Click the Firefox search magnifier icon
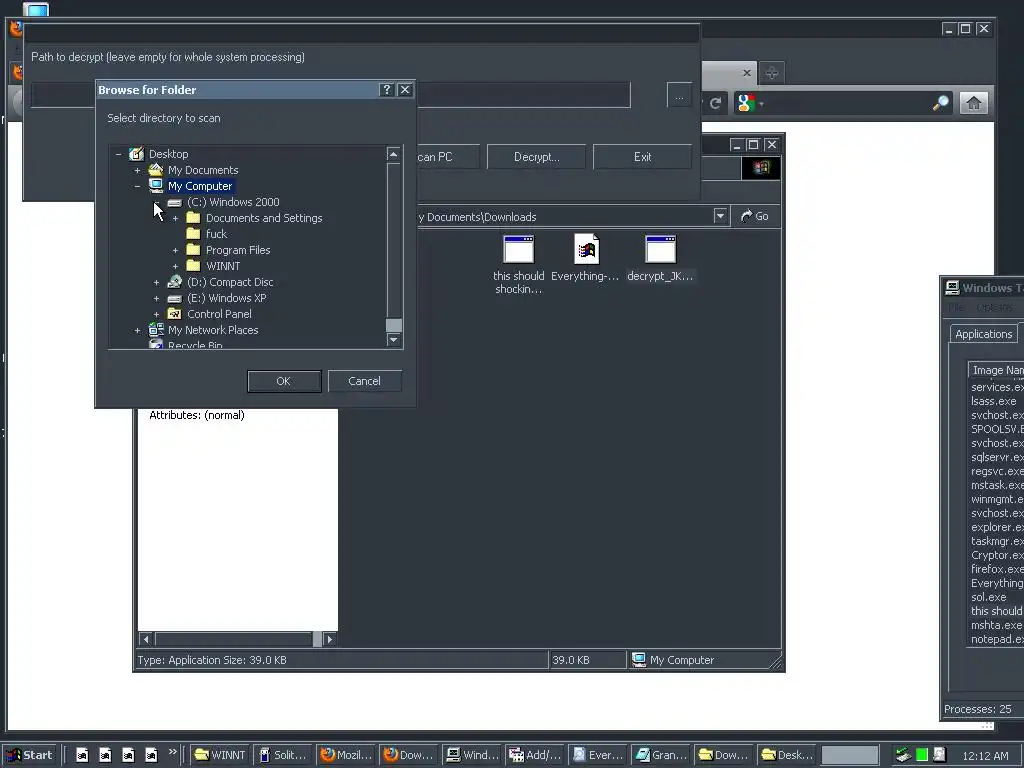Viewport: 1024px width, 768px height. coord(941,103)
